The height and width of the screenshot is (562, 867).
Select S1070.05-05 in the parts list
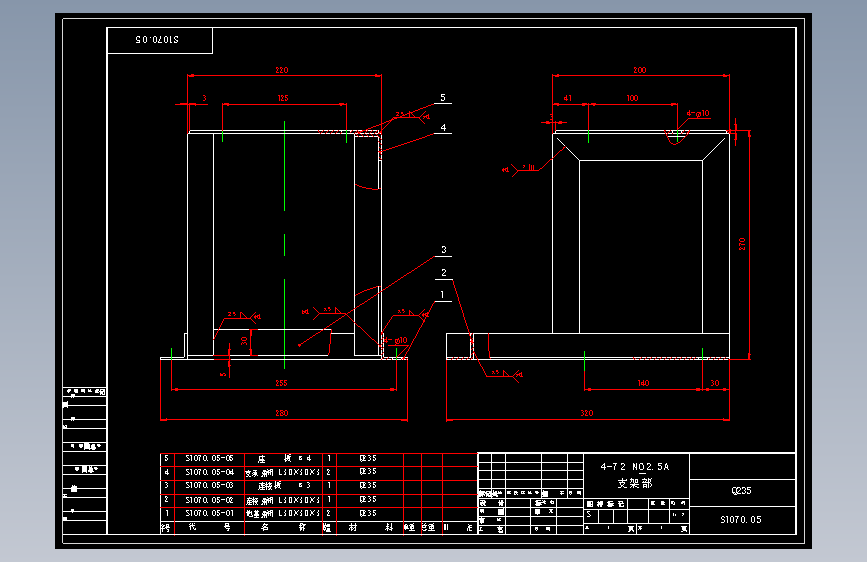pyautogui.click(x=209, y=459)
